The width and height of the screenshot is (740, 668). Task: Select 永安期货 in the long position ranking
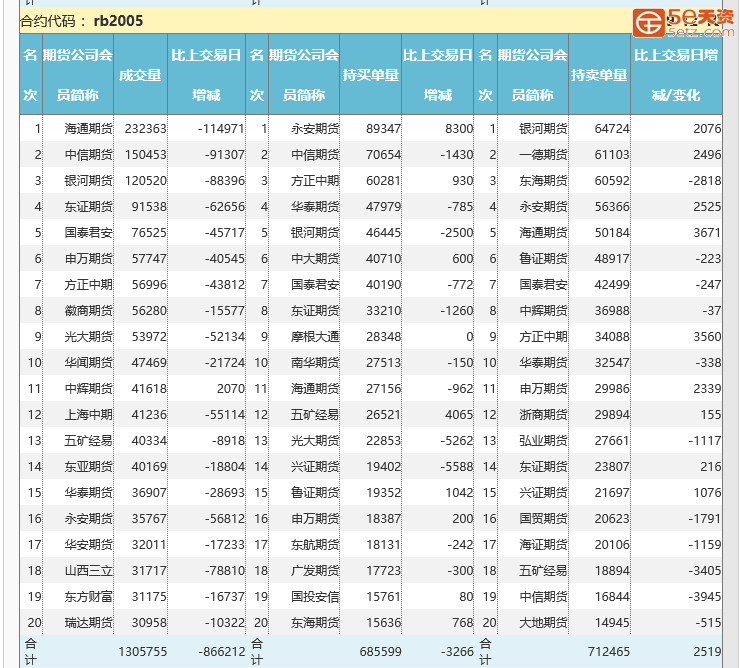coord(315,128)
